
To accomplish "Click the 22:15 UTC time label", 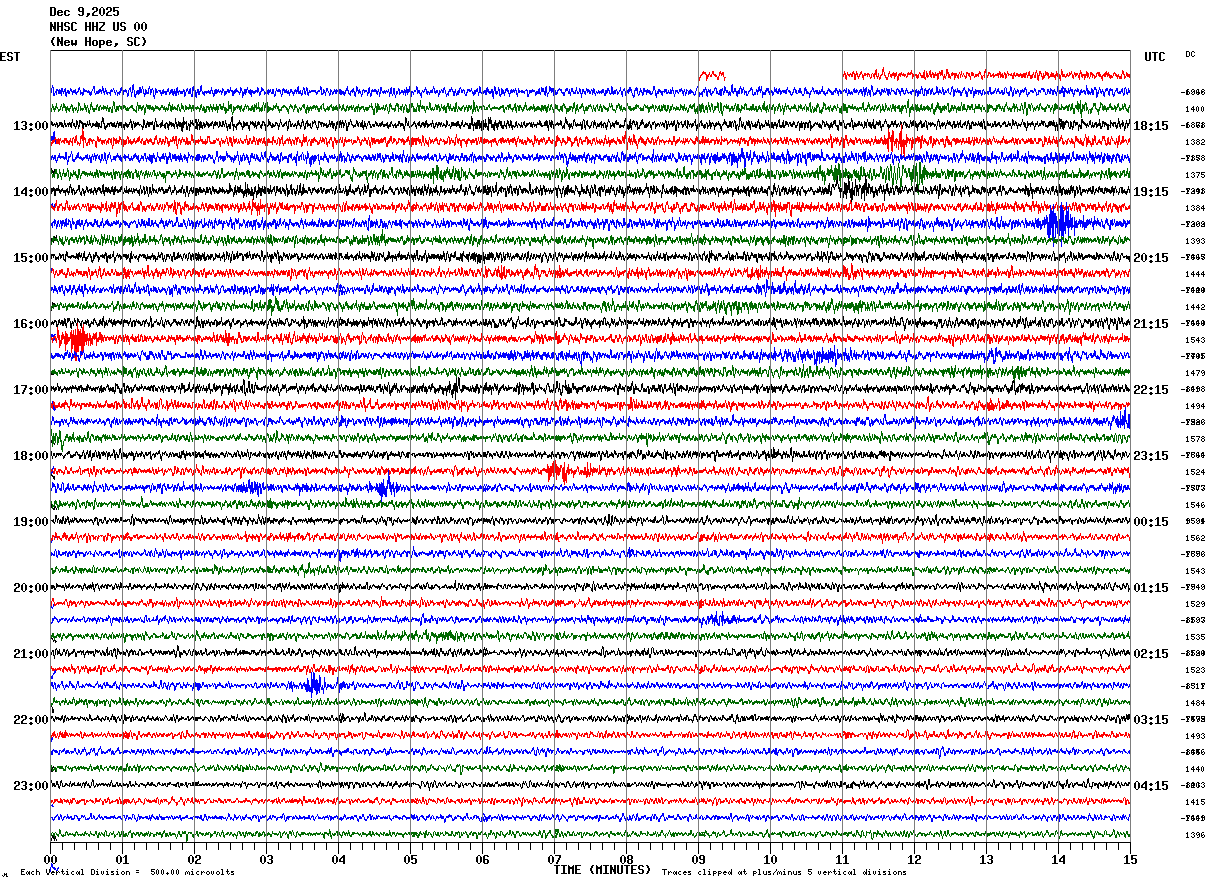I will (x=1151, y=389).
